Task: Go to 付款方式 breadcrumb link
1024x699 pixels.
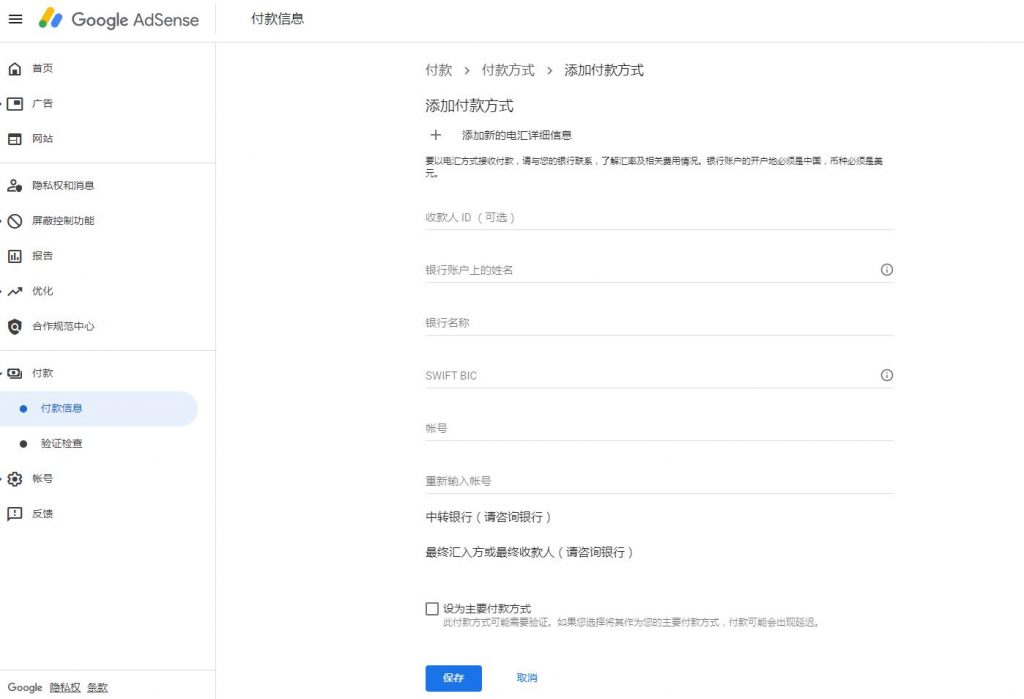Action: pos(508,71)
